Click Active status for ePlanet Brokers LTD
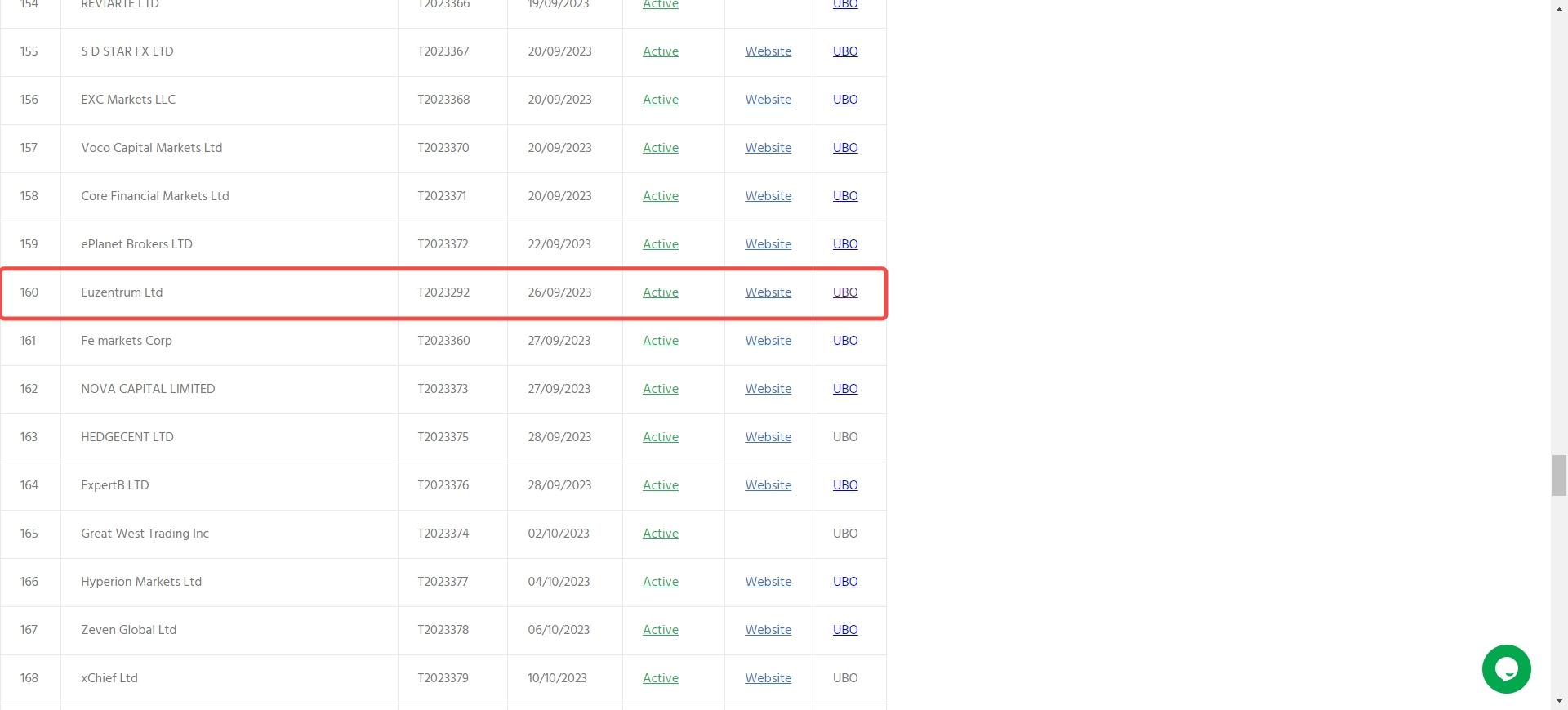The height and width of the screenshot is (710, 1568). point(661,244)
